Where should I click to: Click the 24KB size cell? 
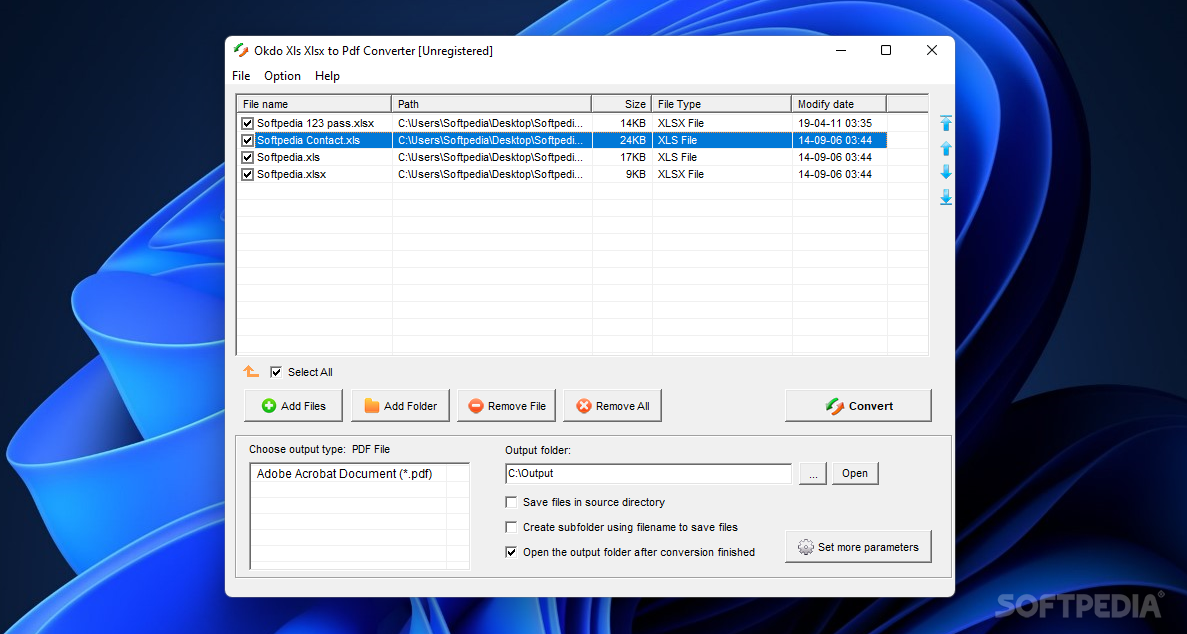[x=622, y=140]
